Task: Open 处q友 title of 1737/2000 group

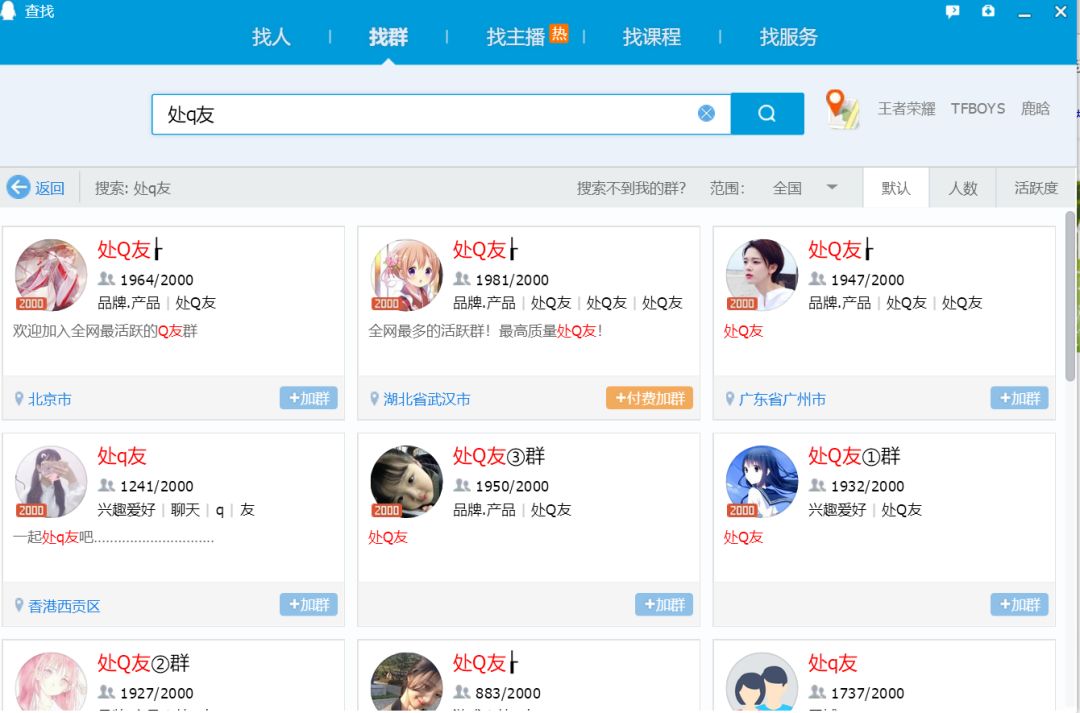Action: point(833,663)
